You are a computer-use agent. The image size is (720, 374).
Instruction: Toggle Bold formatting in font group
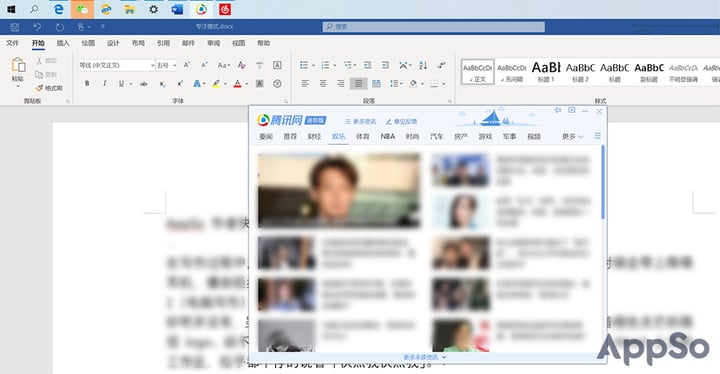tap(87, 84)
